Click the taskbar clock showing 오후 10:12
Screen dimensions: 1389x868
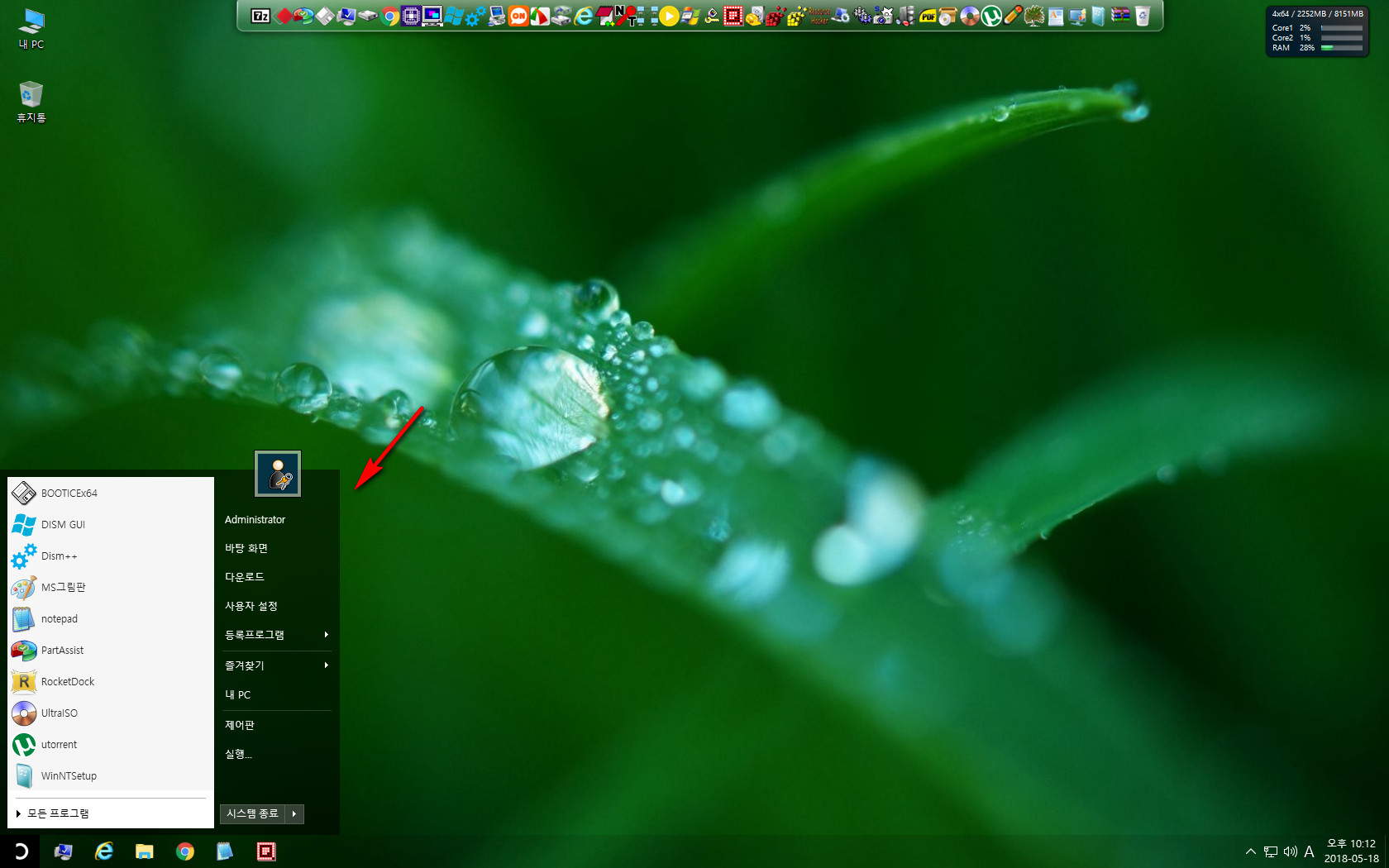(x=1352, y=851)
